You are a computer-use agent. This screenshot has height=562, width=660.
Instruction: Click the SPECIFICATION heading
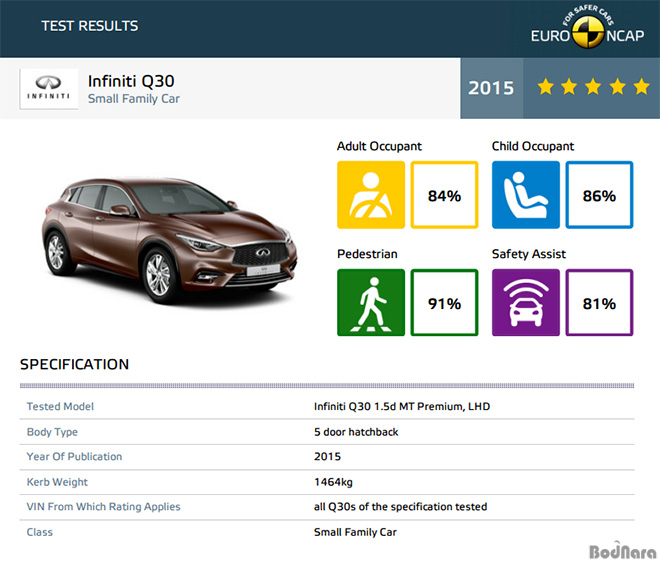pyautogui.click(x=75, y=365)
